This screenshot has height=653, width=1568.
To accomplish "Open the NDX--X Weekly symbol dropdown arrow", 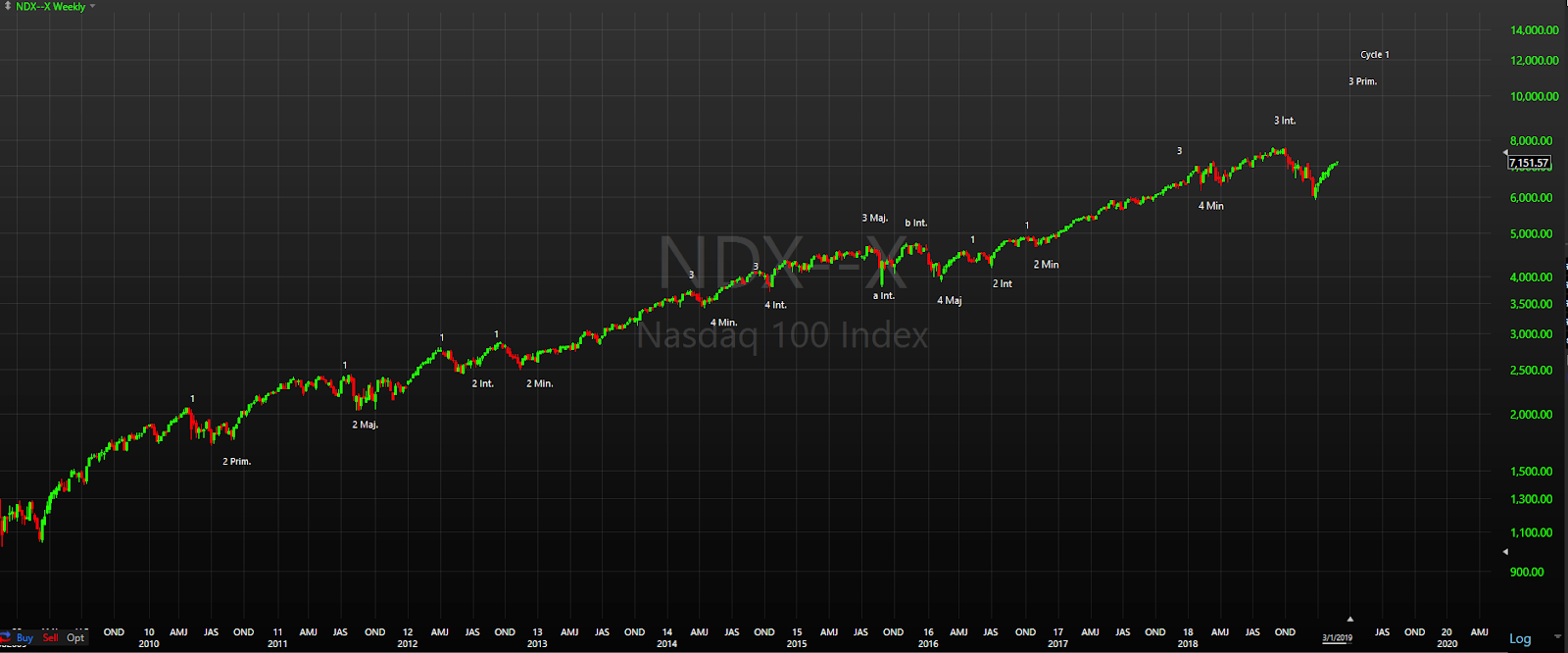I will pos(93,6).
